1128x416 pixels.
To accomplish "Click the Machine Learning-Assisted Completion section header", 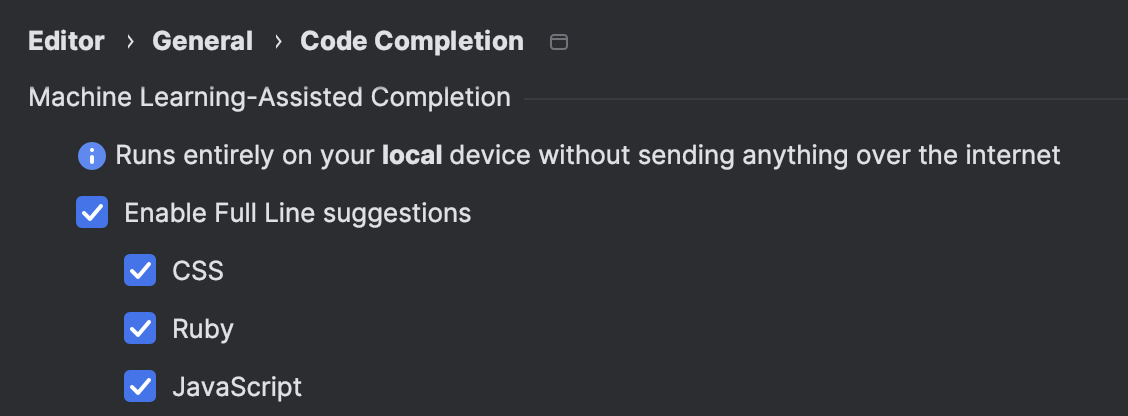I will tap(269, 98).
